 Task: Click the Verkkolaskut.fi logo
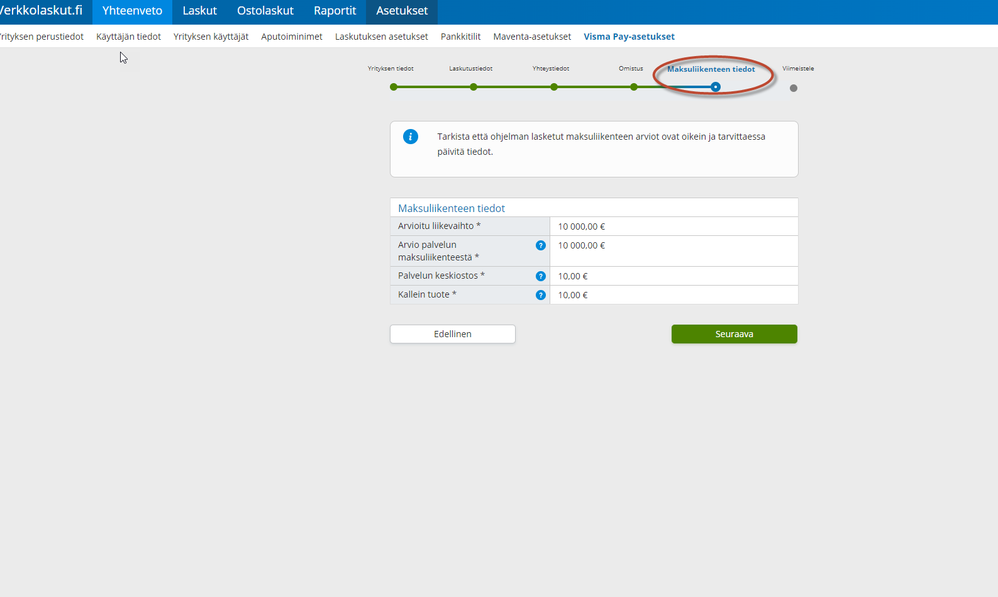pos(41,11)
